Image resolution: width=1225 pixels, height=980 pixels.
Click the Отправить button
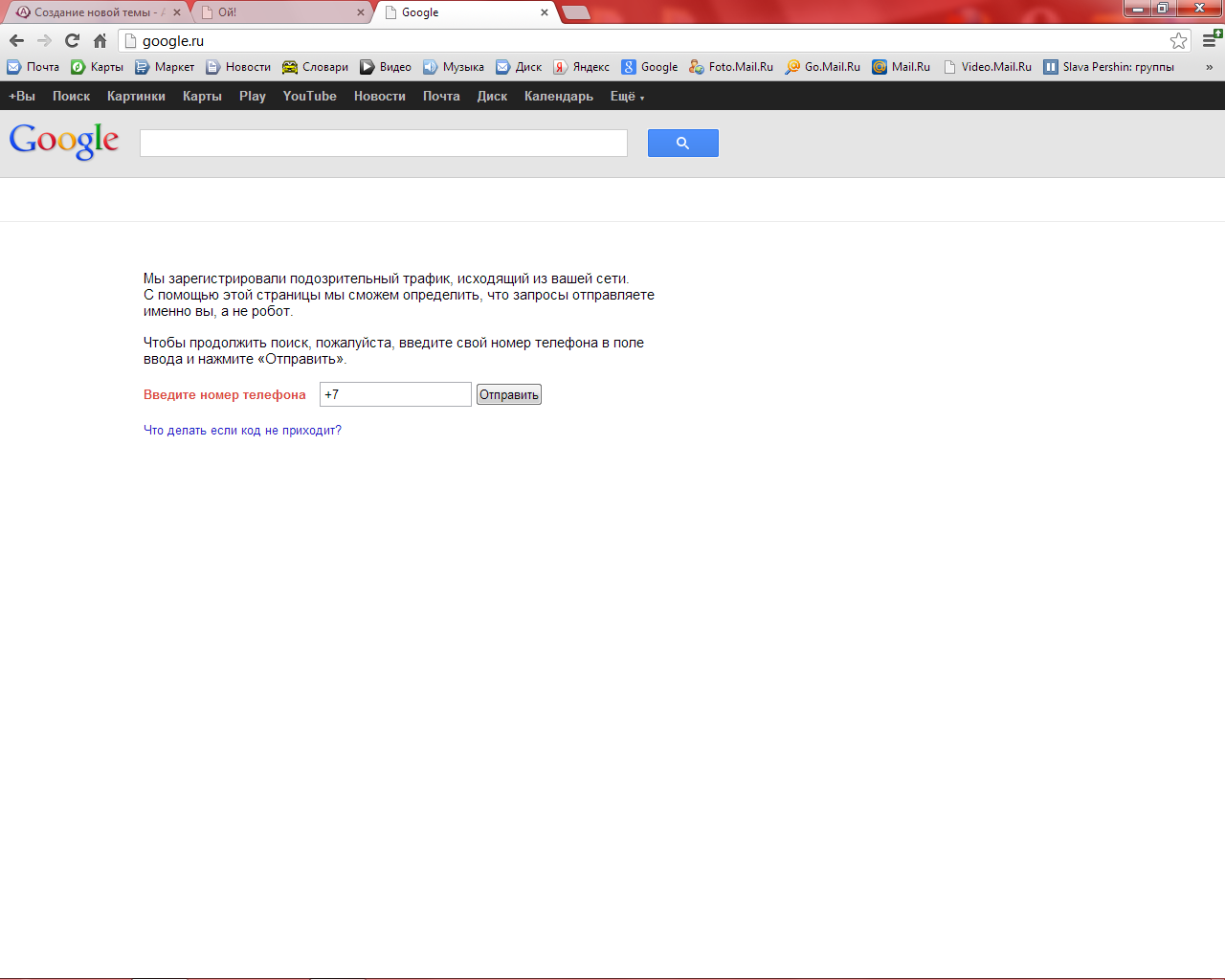(x=509, y=394)
